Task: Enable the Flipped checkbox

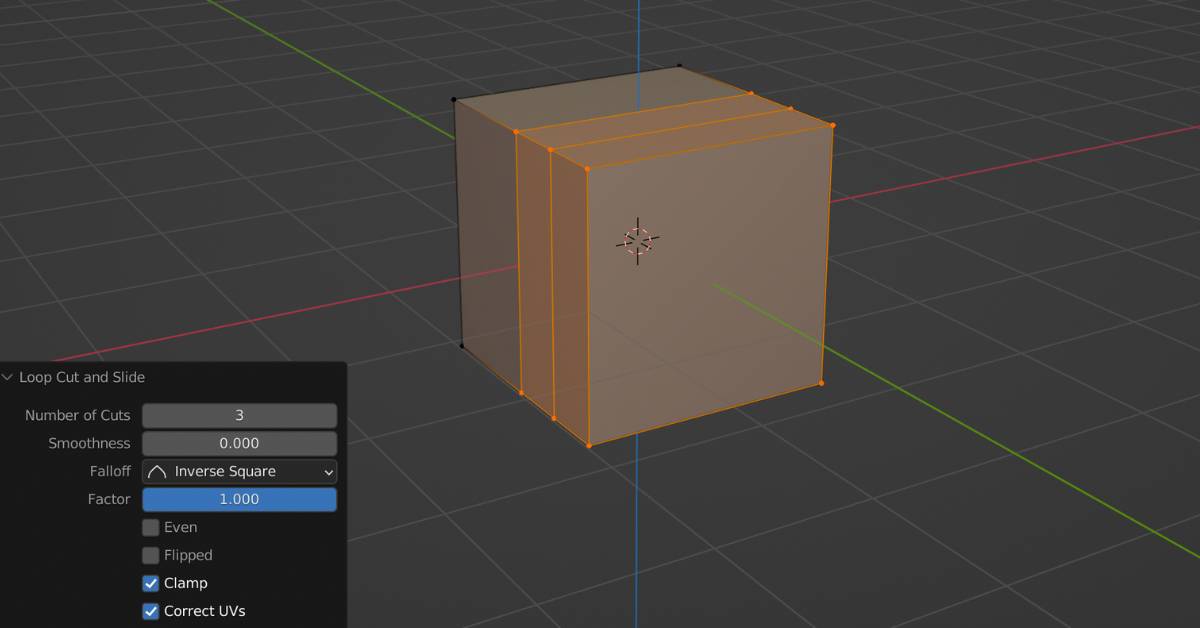Action: [150, 555]
